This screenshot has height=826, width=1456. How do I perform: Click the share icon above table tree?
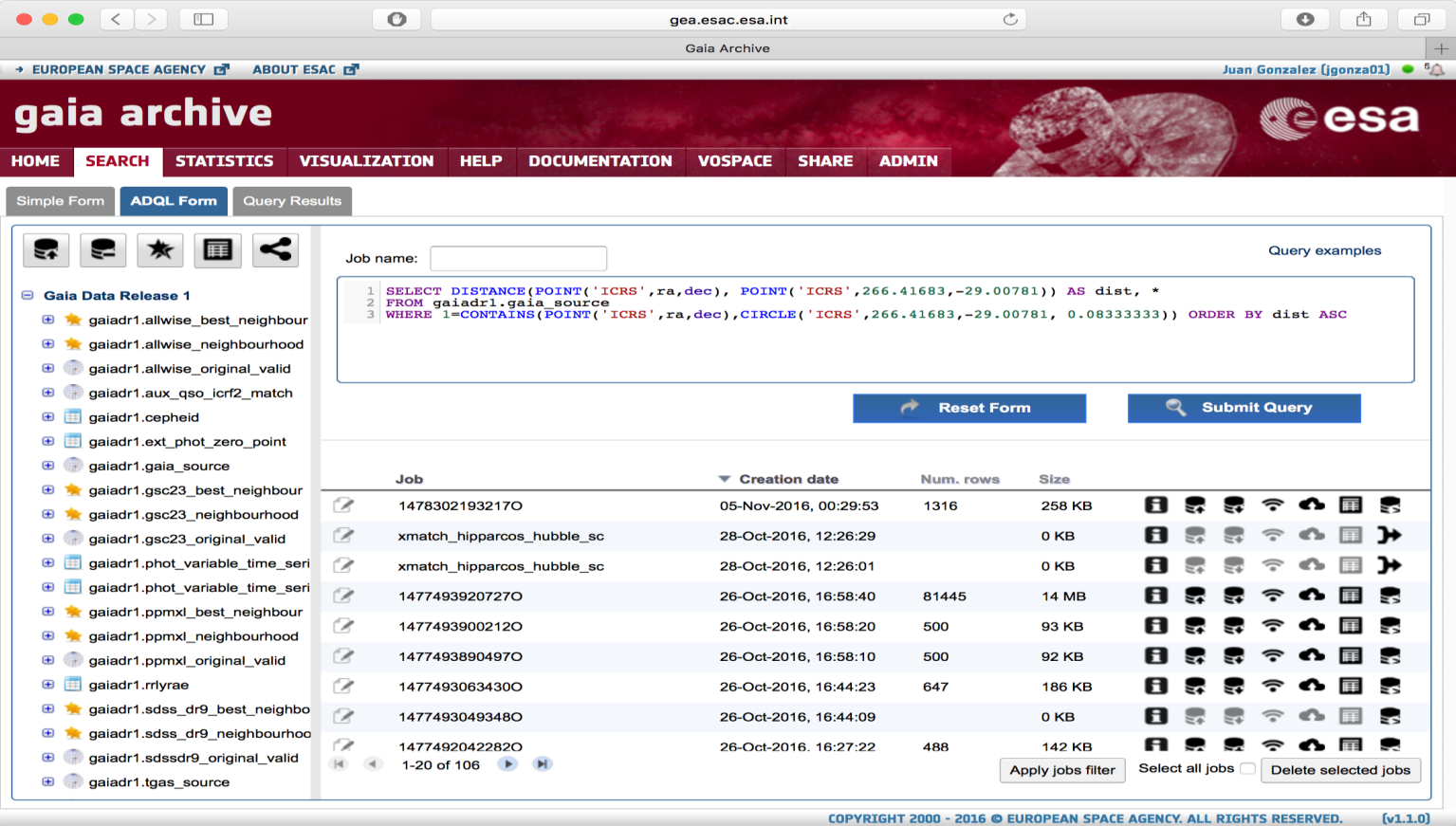pos(275,250)
